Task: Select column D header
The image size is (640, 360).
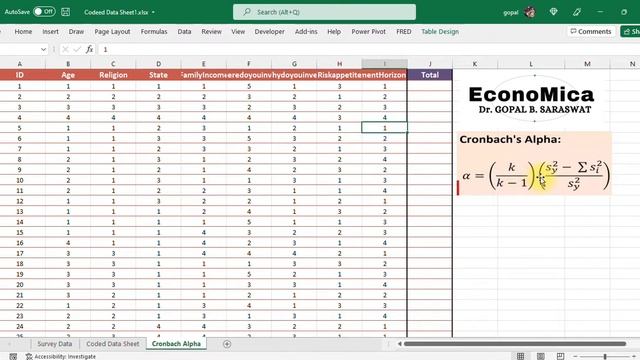Action: [x=158, y=64]
